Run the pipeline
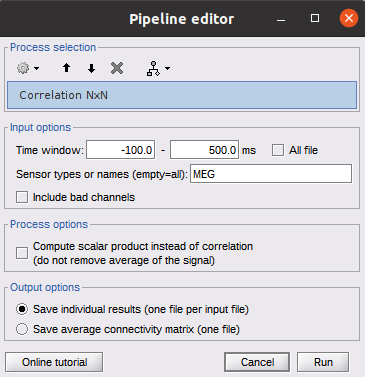365x377 pixels. 323,362
